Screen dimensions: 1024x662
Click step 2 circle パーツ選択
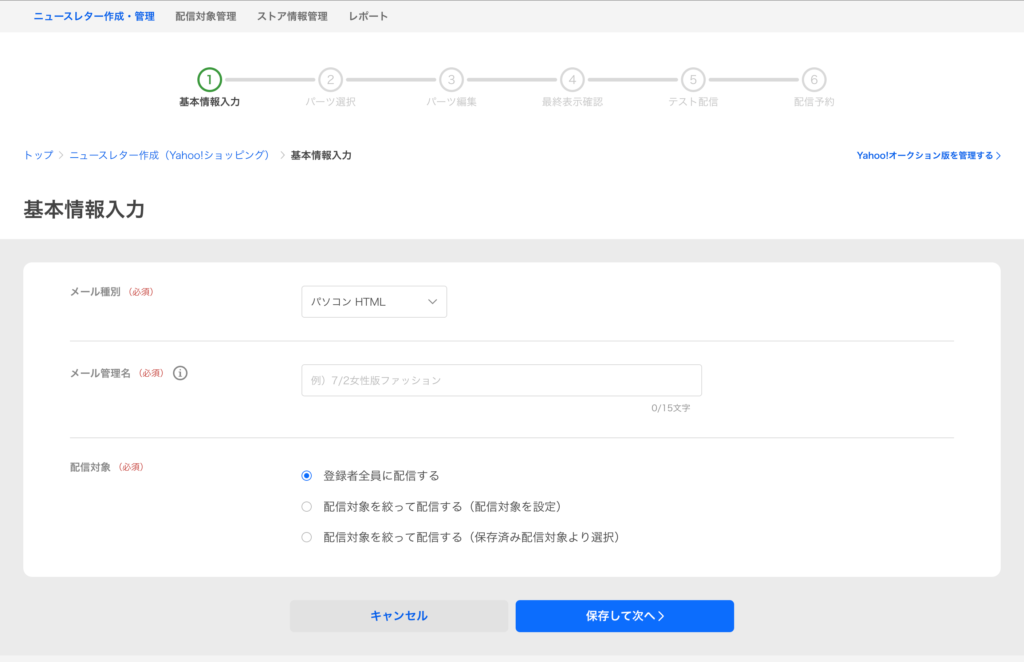330,80
